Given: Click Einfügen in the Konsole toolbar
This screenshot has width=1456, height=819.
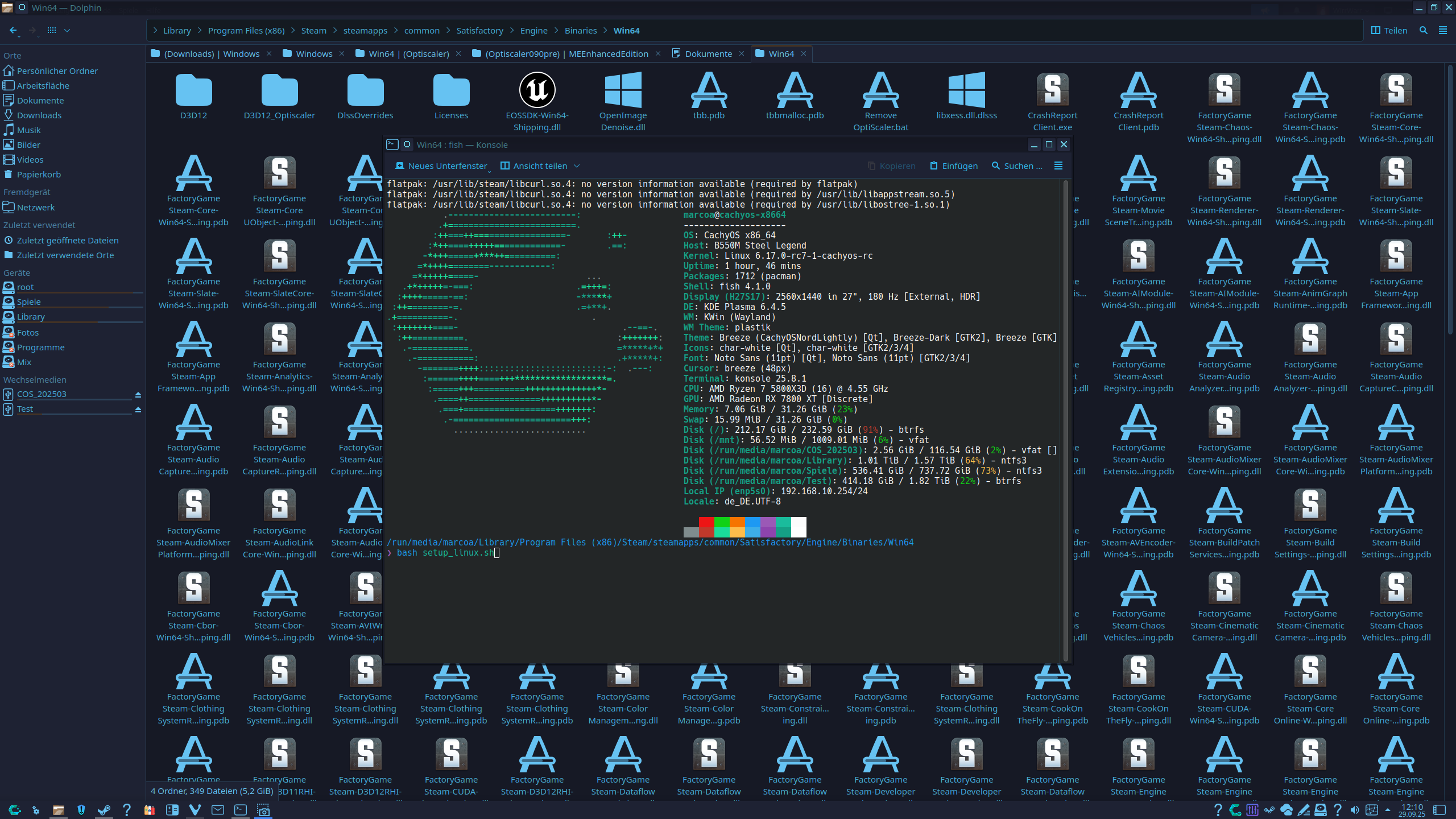Looking at the screenshot, I should tap(954, 166).
